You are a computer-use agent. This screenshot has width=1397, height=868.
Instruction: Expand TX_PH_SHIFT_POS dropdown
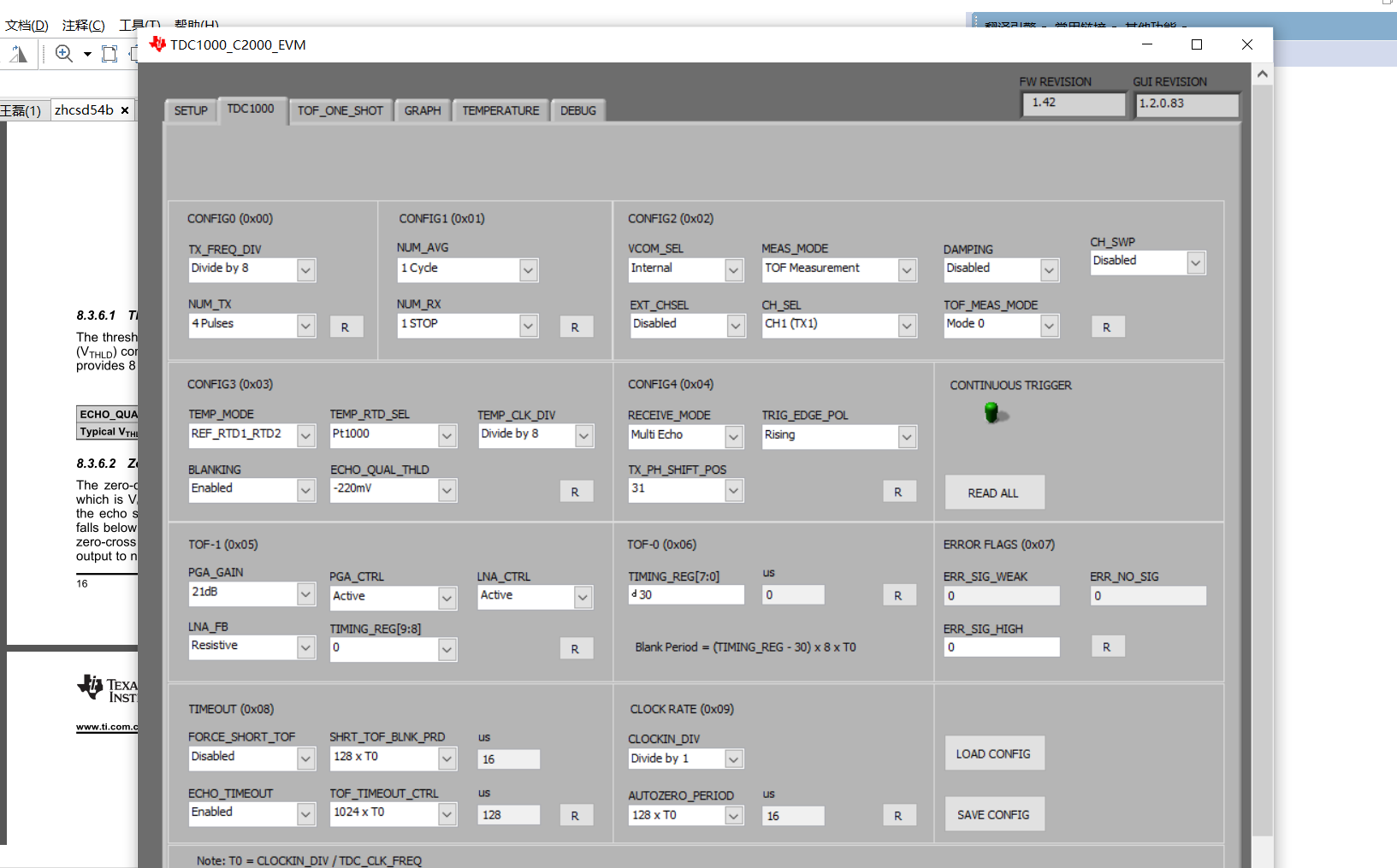pyautogui.click(x=734, y=491)
